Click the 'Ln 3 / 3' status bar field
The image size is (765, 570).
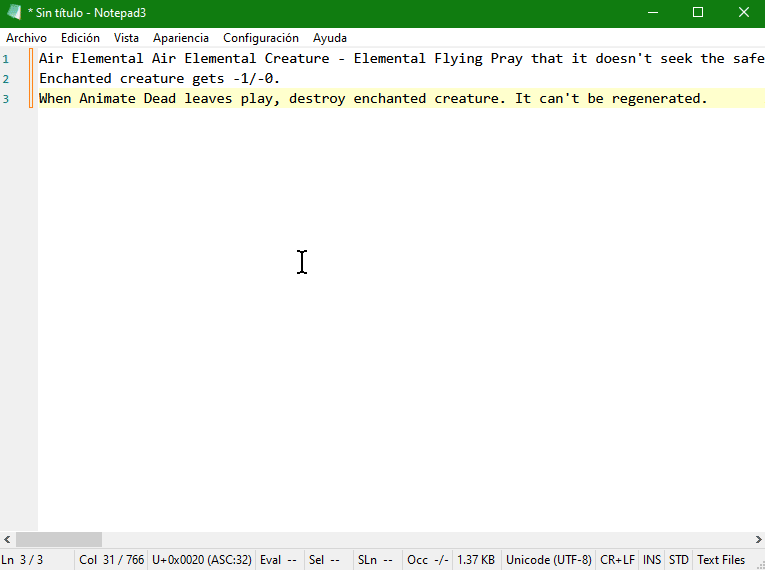[x=37, y=560]
